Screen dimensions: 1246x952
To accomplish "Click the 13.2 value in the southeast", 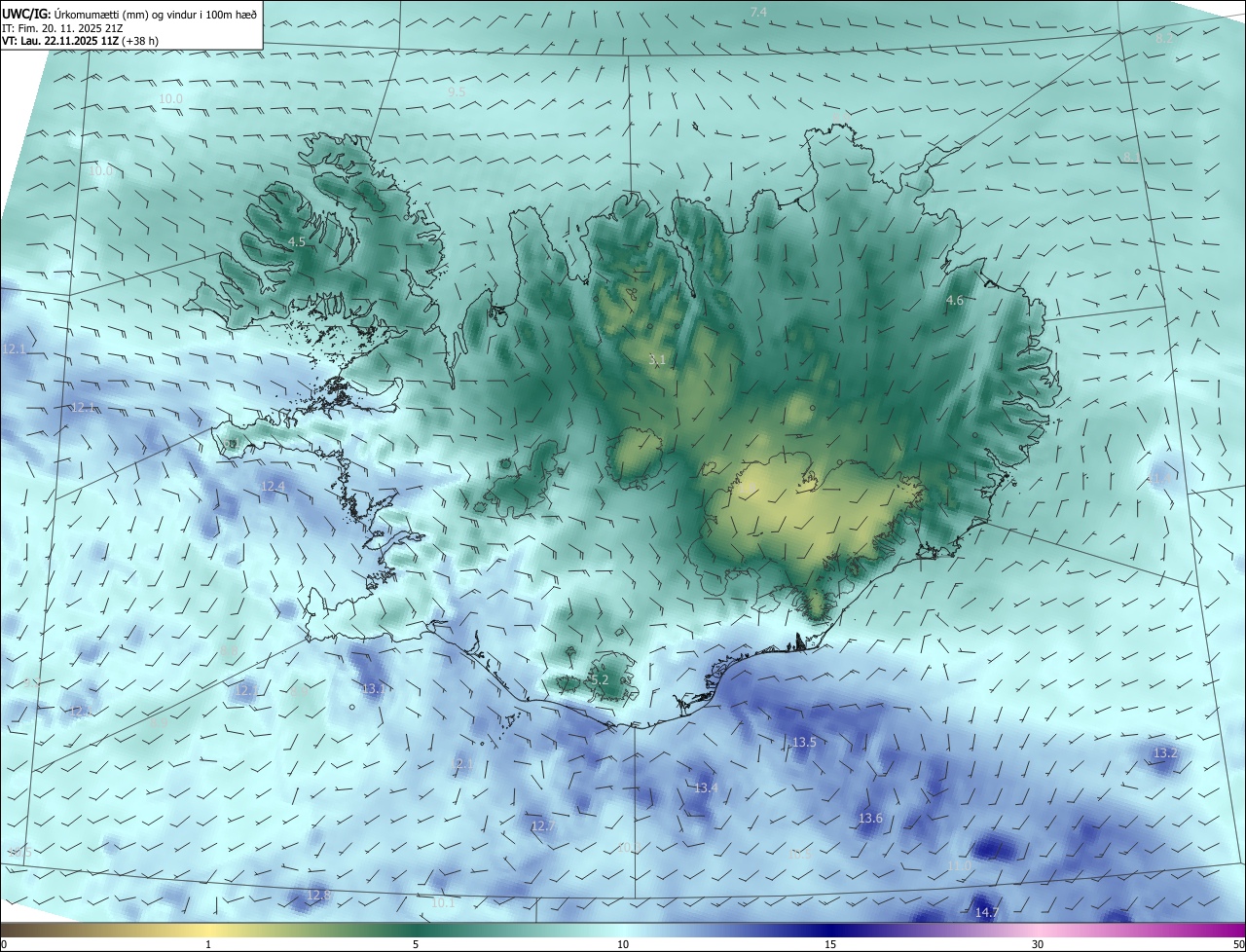I will (x=1165, y=753).
